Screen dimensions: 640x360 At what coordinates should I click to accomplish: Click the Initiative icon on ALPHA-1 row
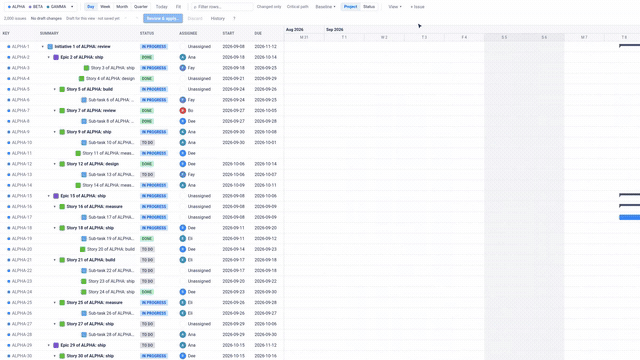tap(50, 47)
